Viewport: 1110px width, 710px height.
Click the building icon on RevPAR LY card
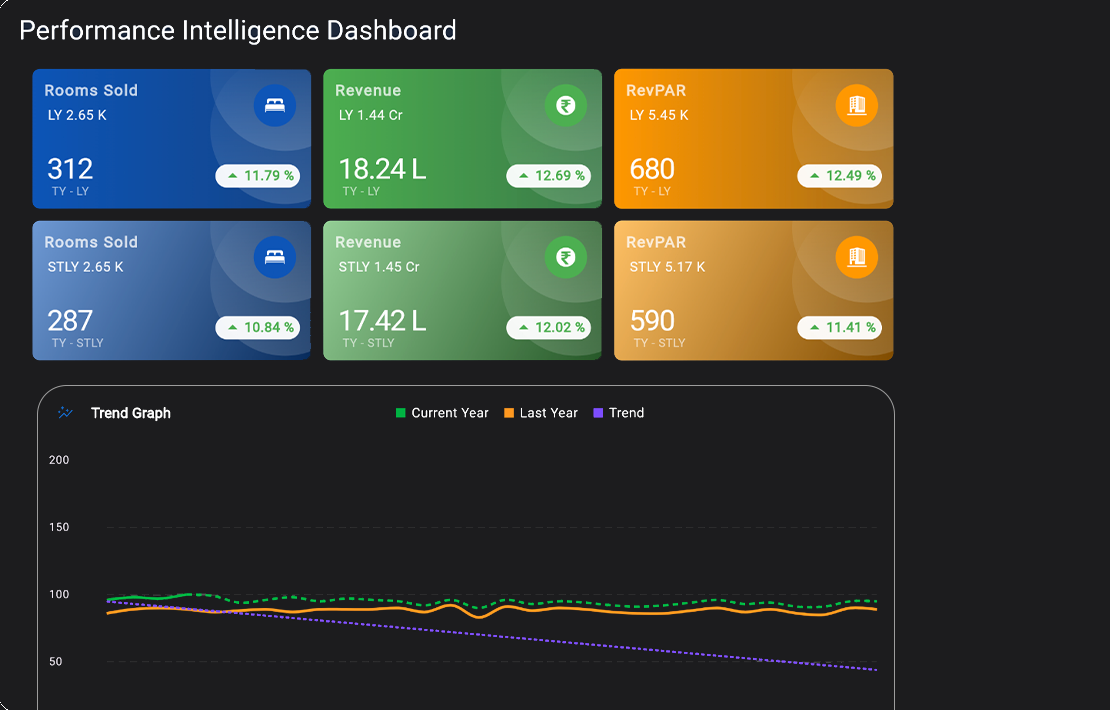coord(857,105)
